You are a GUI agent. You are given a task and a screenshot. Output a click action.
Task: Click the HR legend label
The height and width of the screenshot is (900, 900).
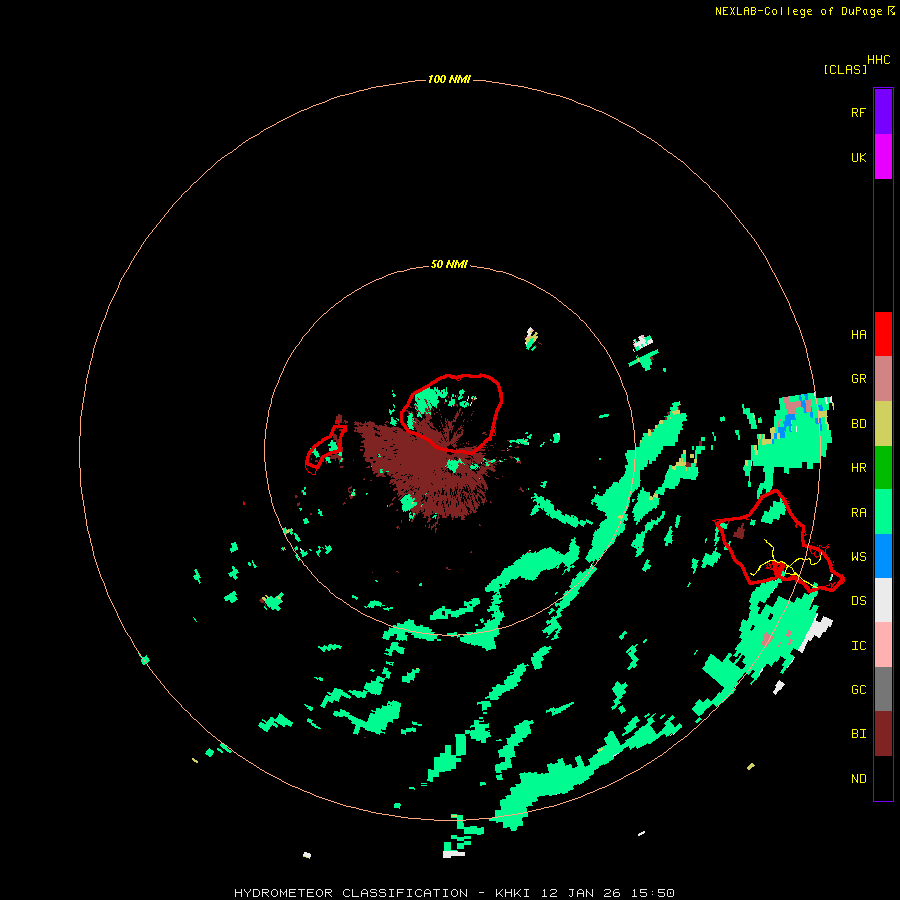click(x=858, y=467)
